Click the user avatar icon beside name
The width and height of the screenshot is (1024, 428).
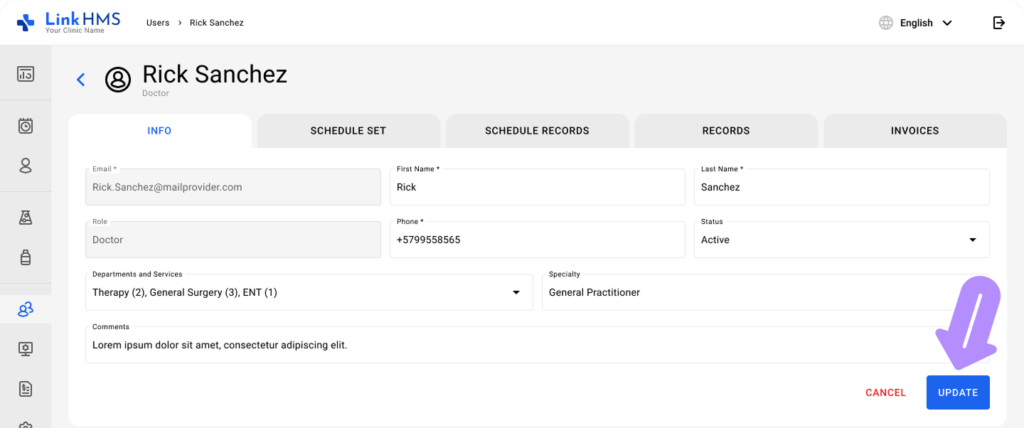118,80
